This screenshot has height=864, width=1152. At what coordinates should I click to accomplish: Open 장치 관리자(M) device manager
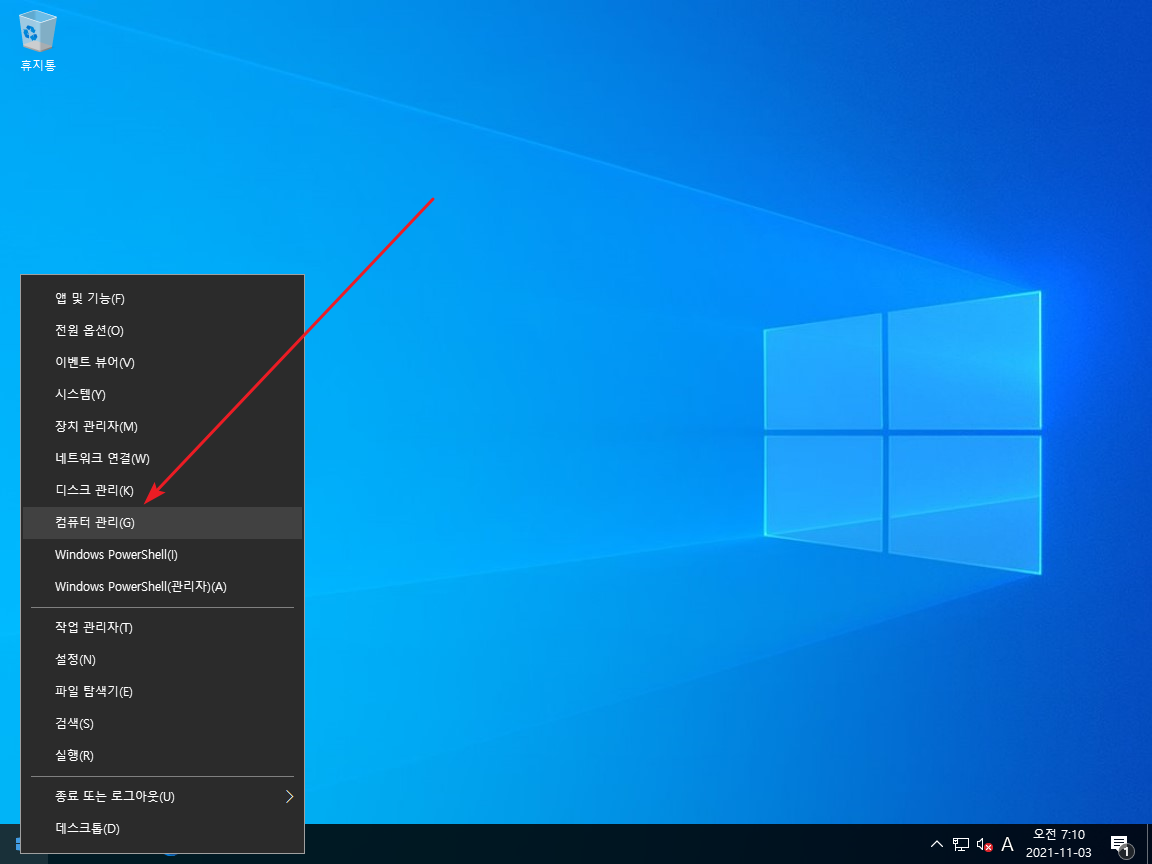[162, 426]
